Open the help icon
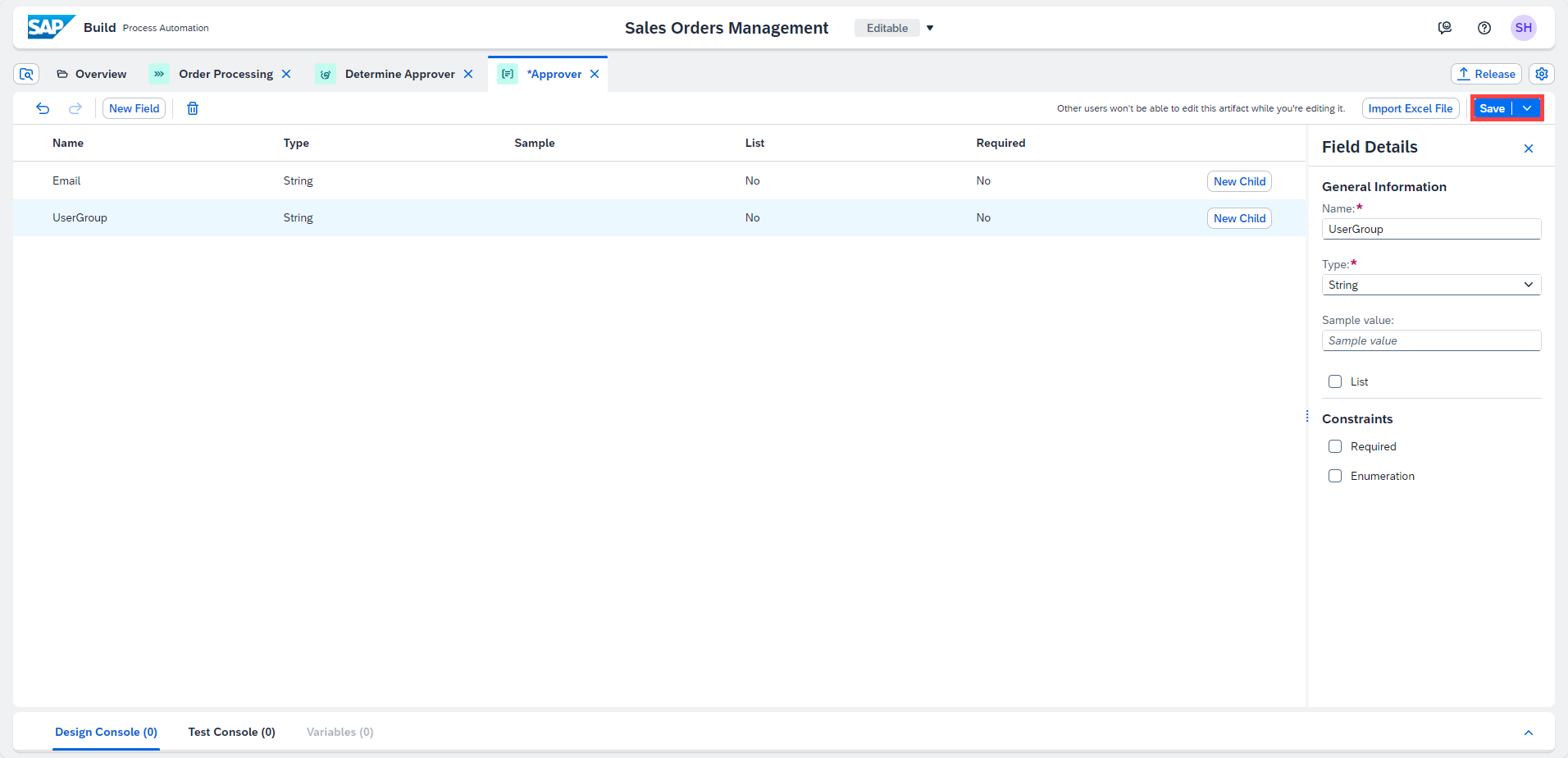 [1484, 28]
